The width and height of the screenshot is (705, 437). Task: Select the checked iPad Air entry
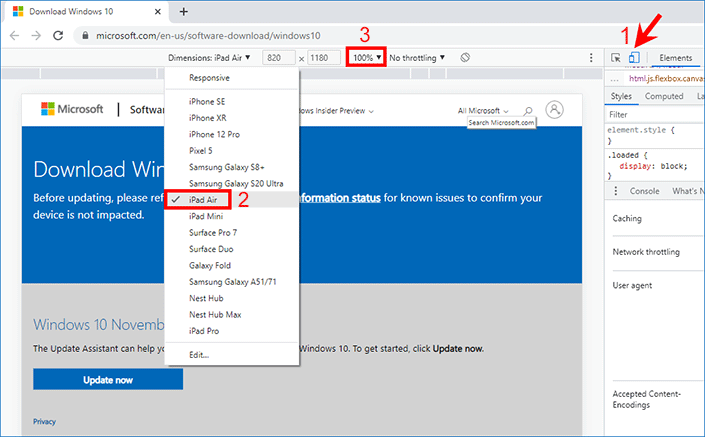point(232,200)
